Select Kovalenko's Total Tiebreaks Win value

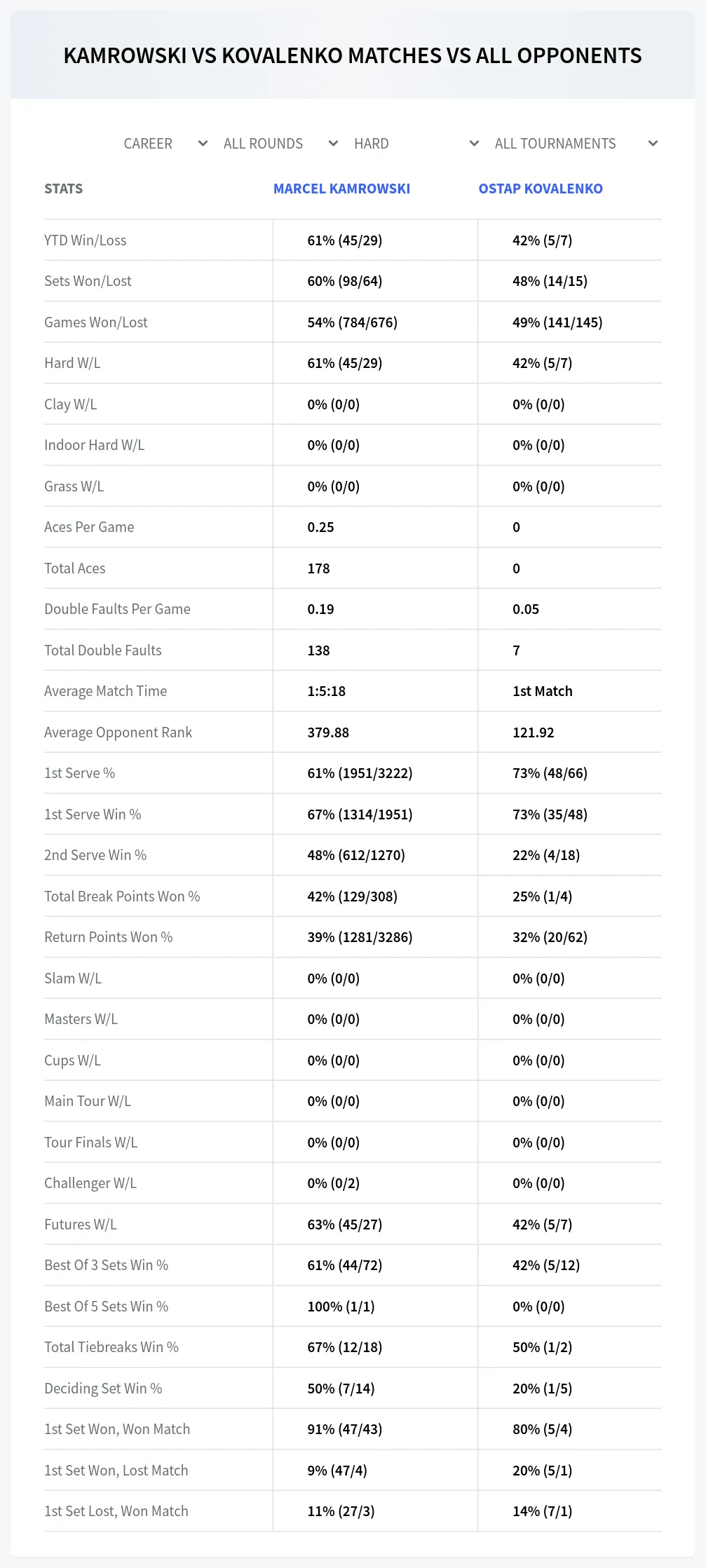(542, 1347)
